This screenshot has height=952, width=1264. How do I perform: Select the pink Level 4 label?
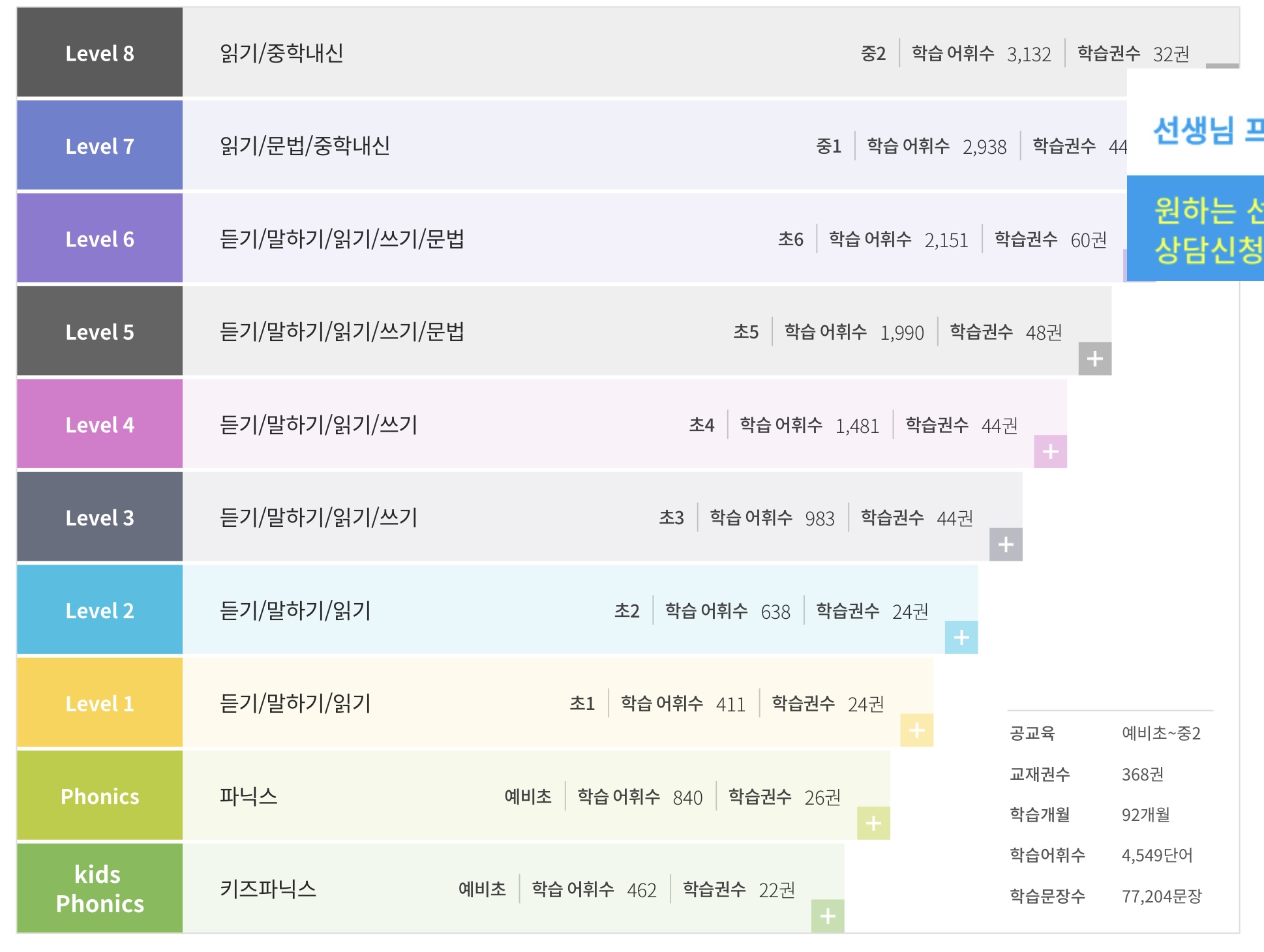tap(100, 424)
